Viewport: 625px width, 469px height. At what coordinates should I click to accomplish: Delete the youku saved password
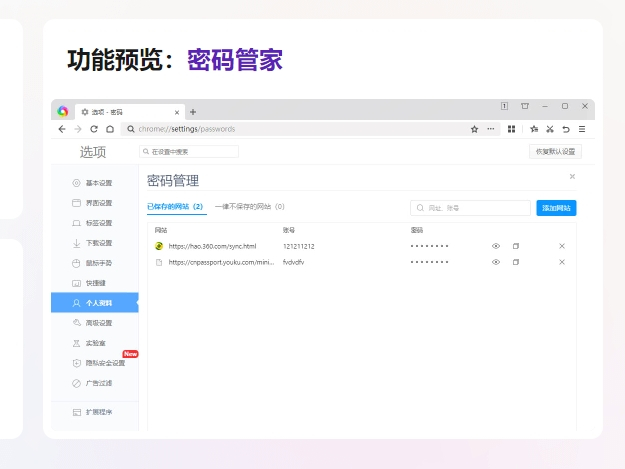[x=562, y=262]
